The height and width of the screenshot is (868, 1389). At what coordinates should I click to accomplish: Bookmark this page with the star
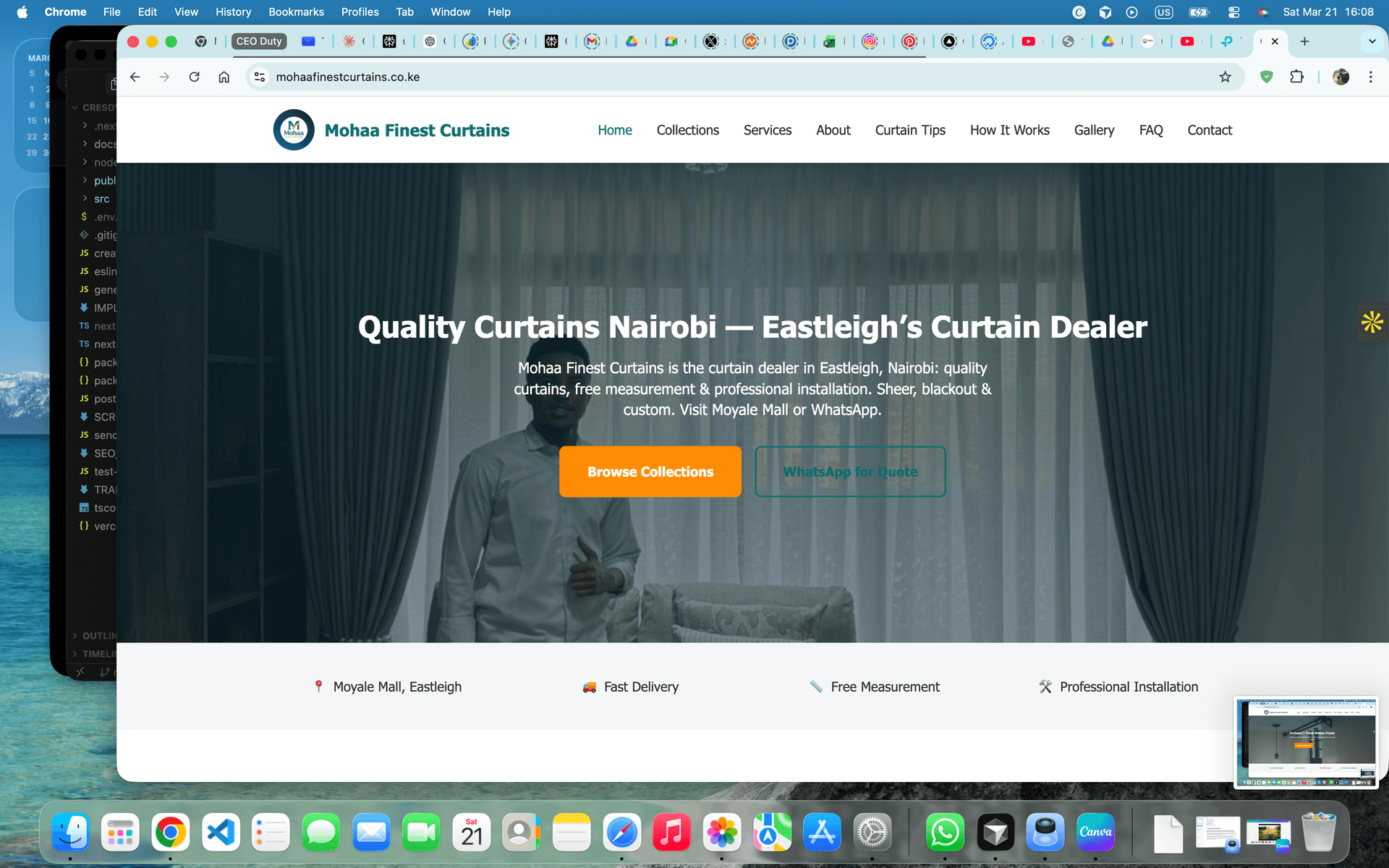click(x=1225, y=77)
